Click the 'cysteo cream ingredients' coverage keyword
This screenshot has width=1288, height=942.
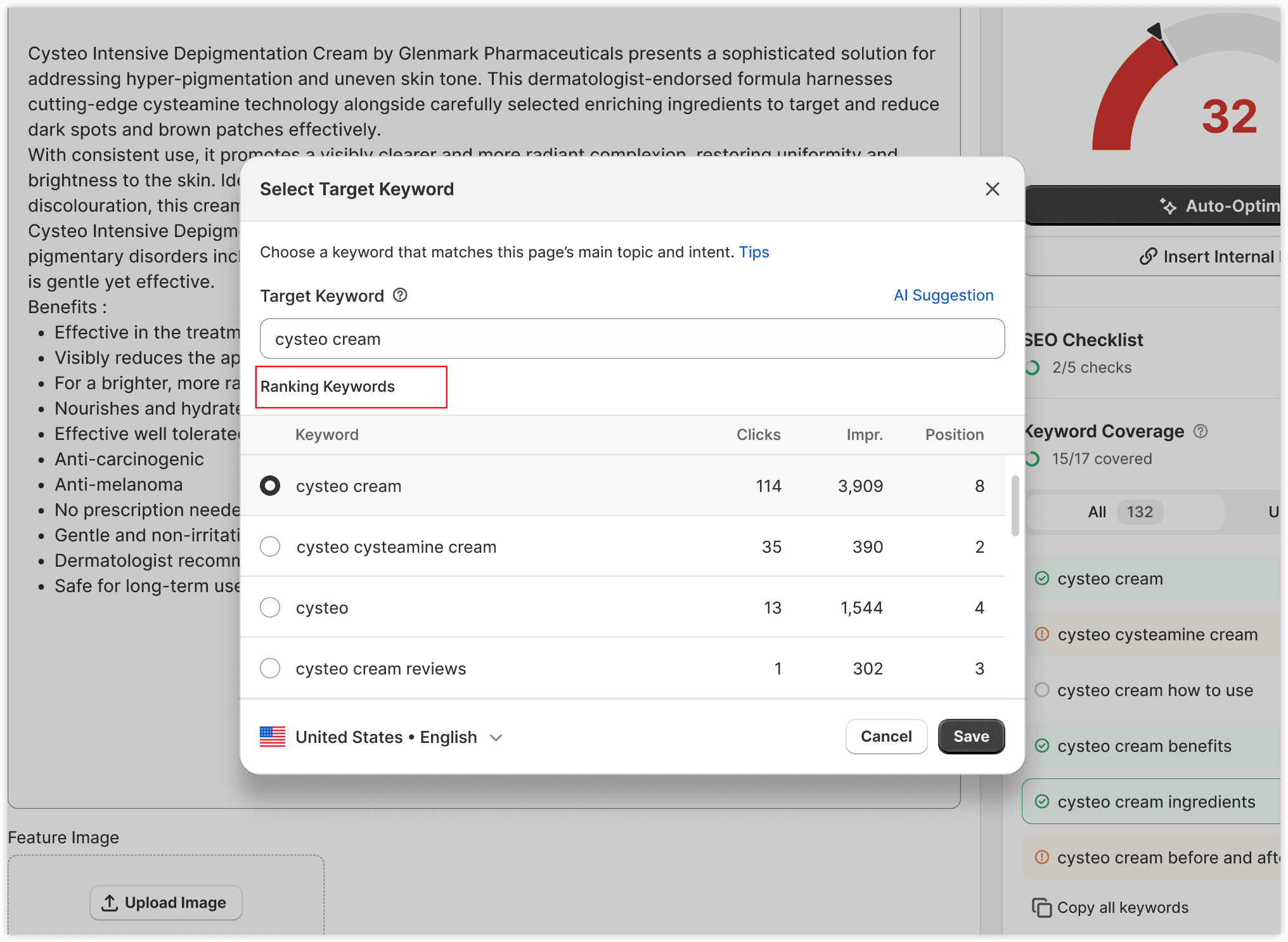coord(1156,802)
